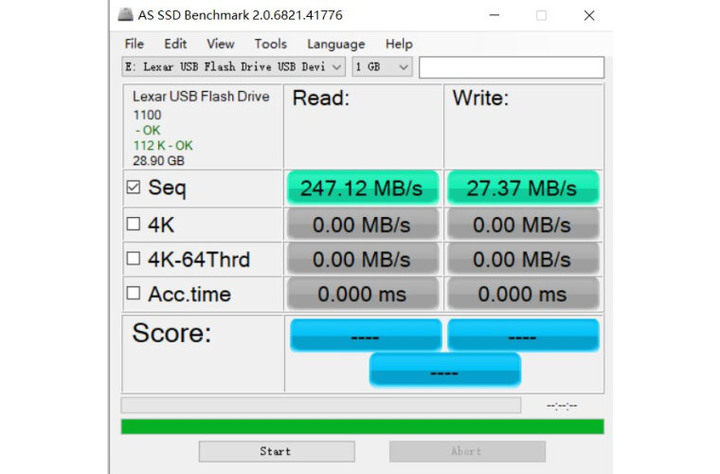
Task: Open the Language menu
Action: click(x=336, y=44)
